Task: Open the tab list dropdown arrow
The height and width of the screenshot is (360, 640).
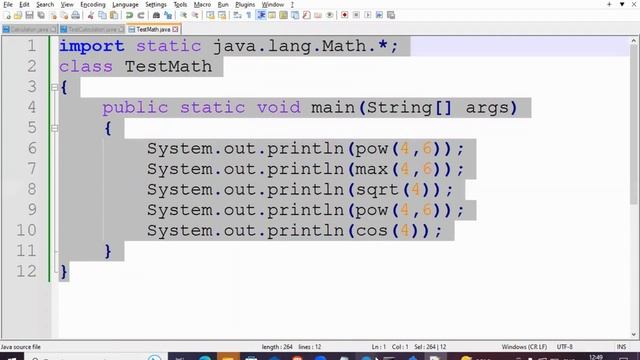Action: click(x=622, y=4)
